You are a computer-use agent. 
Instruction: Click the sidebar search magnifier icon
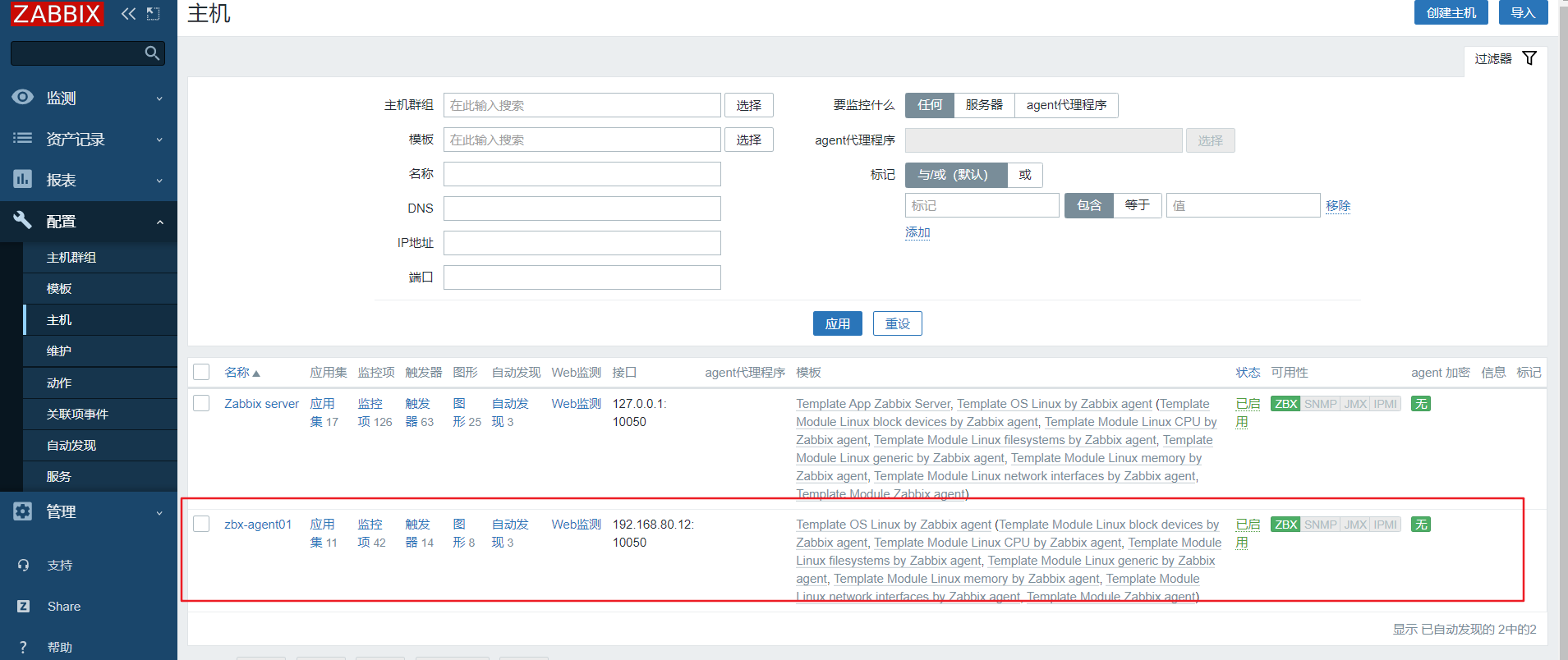(152, 53)
